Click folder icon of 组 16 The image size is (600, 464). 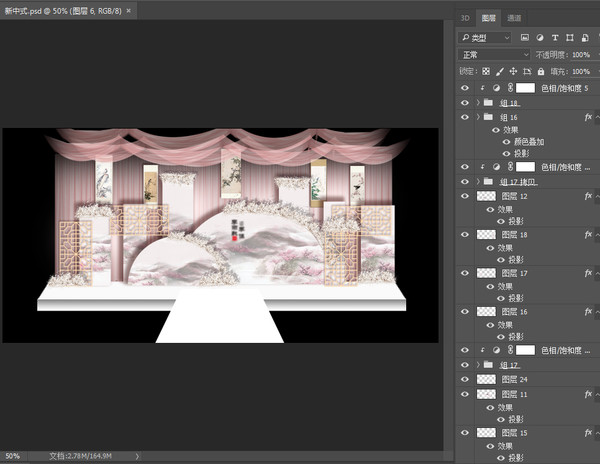(x=488, y=117)
